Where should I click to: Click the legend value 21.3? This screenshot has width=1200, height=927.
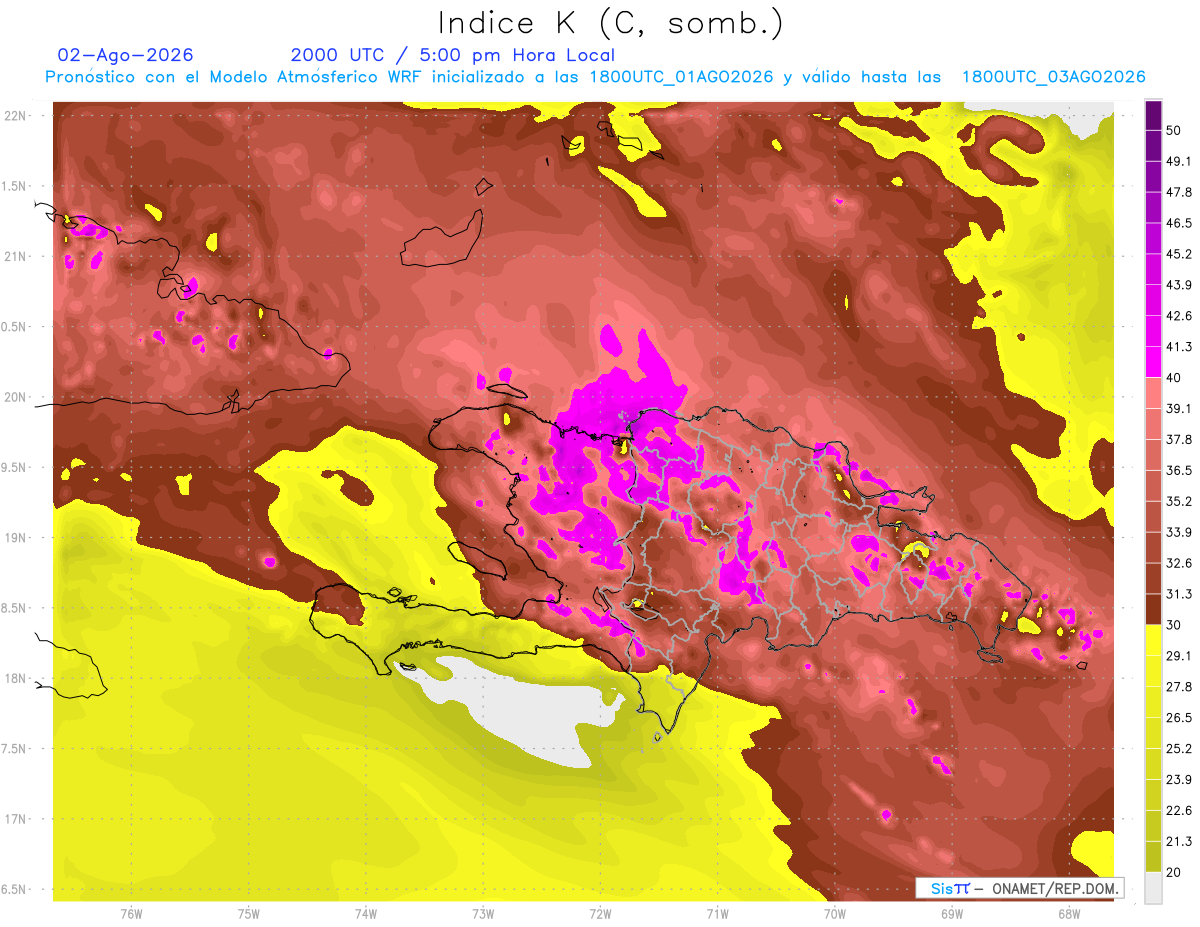pos(1178,842)
